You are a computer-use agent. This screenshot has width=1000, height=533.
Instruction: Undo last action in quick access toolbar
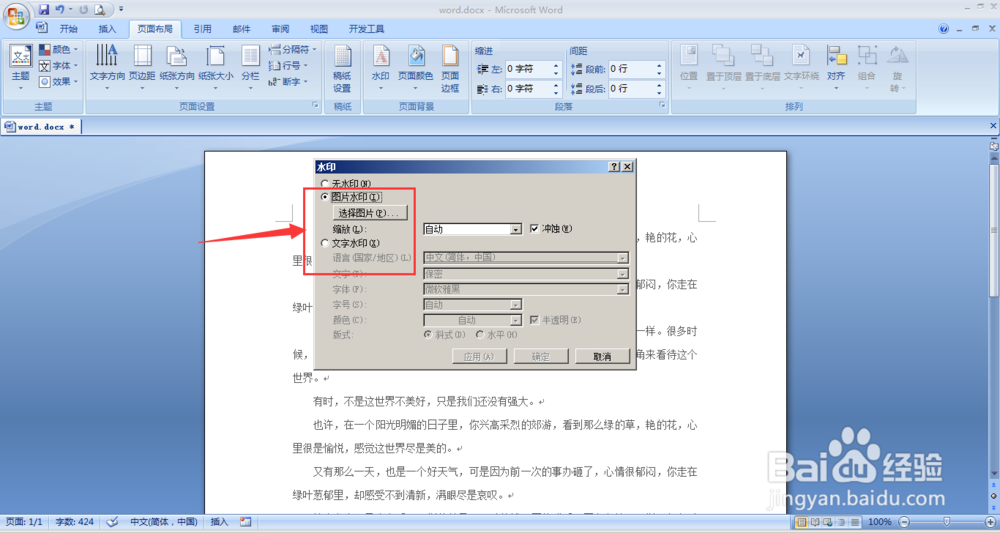(x=59, y=10)
